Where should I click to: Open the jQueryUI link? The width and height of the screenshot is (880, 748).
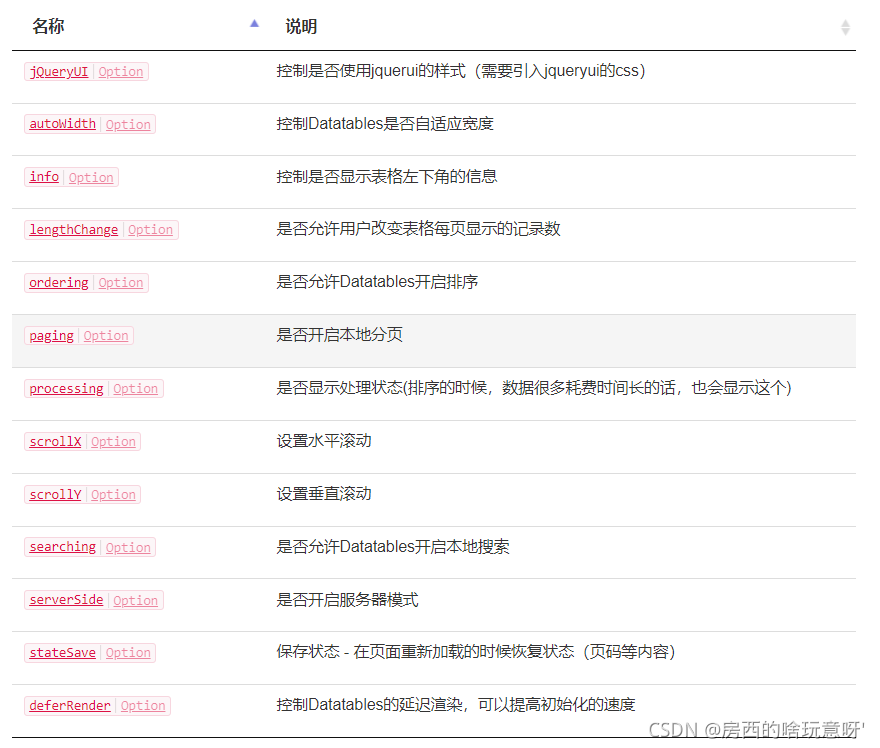(59, 72)
